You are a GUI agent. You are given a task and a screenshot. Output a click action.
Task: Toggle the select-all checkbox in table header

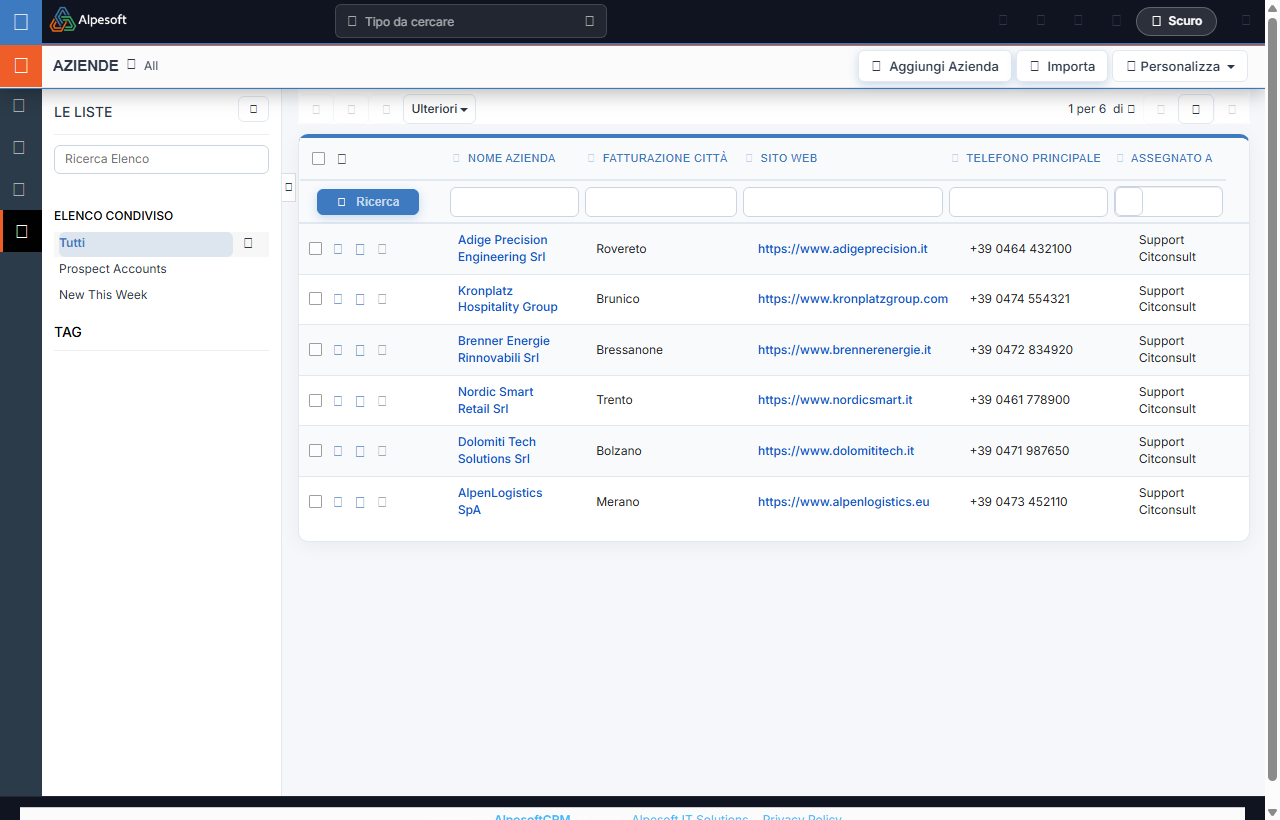coord(318,158)
